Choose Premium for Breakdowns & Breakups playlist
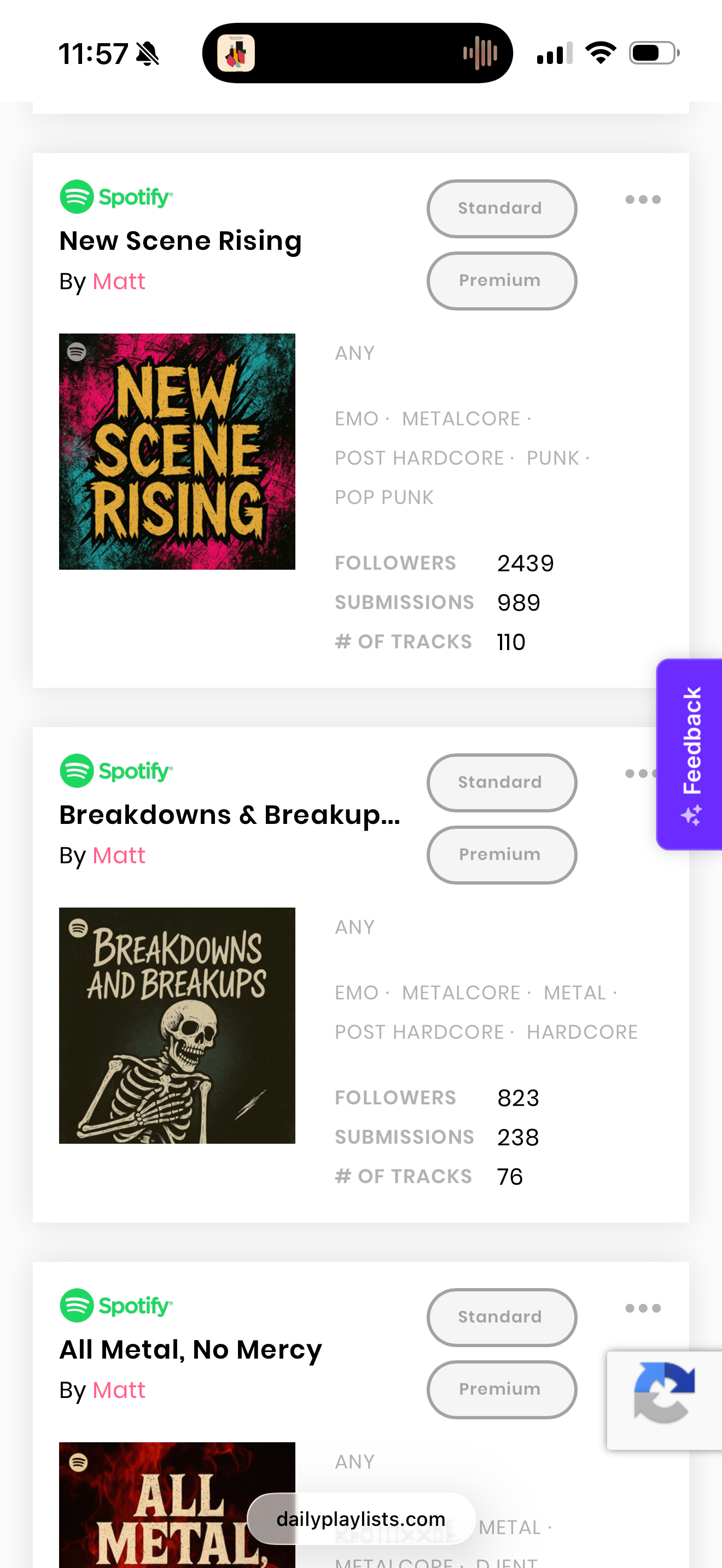The width and height of the screenshot is (722, 1568). (502, 855)
